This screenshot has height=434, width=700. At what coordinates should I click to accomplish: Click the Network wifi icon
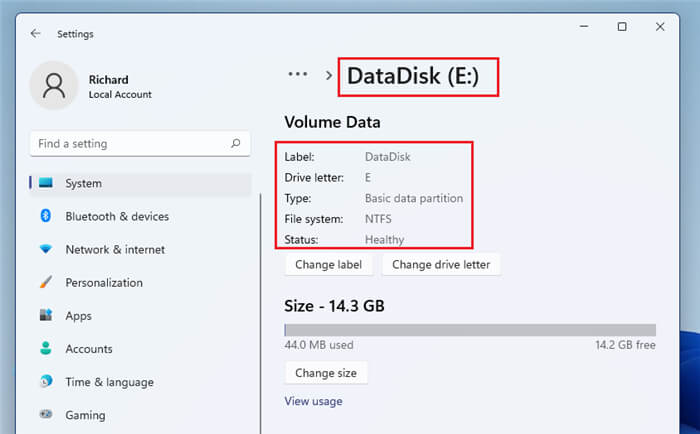pos(46,249)
